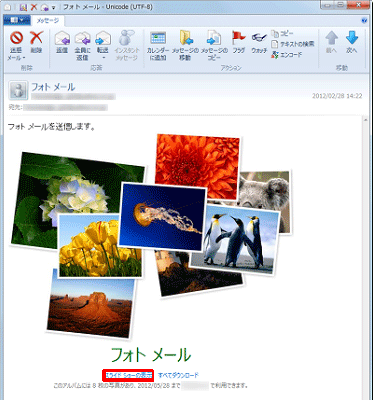
Task: Flag the message with フラグ
Action: point(239,43)
